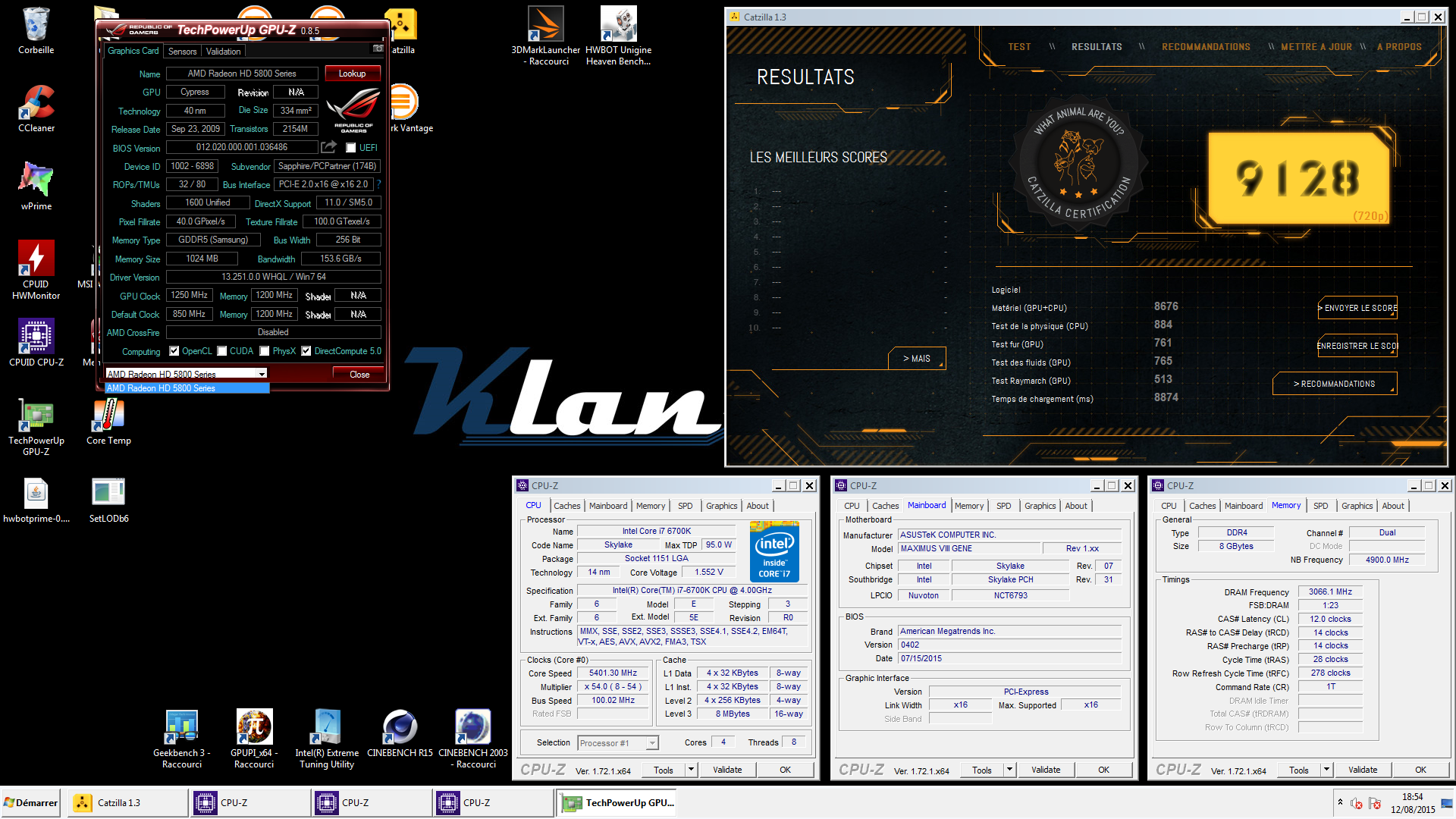Click Validate in the CPU tab CPU-Z window
The height and width of the screenshot is (819, 1456).
click(727, 770)
